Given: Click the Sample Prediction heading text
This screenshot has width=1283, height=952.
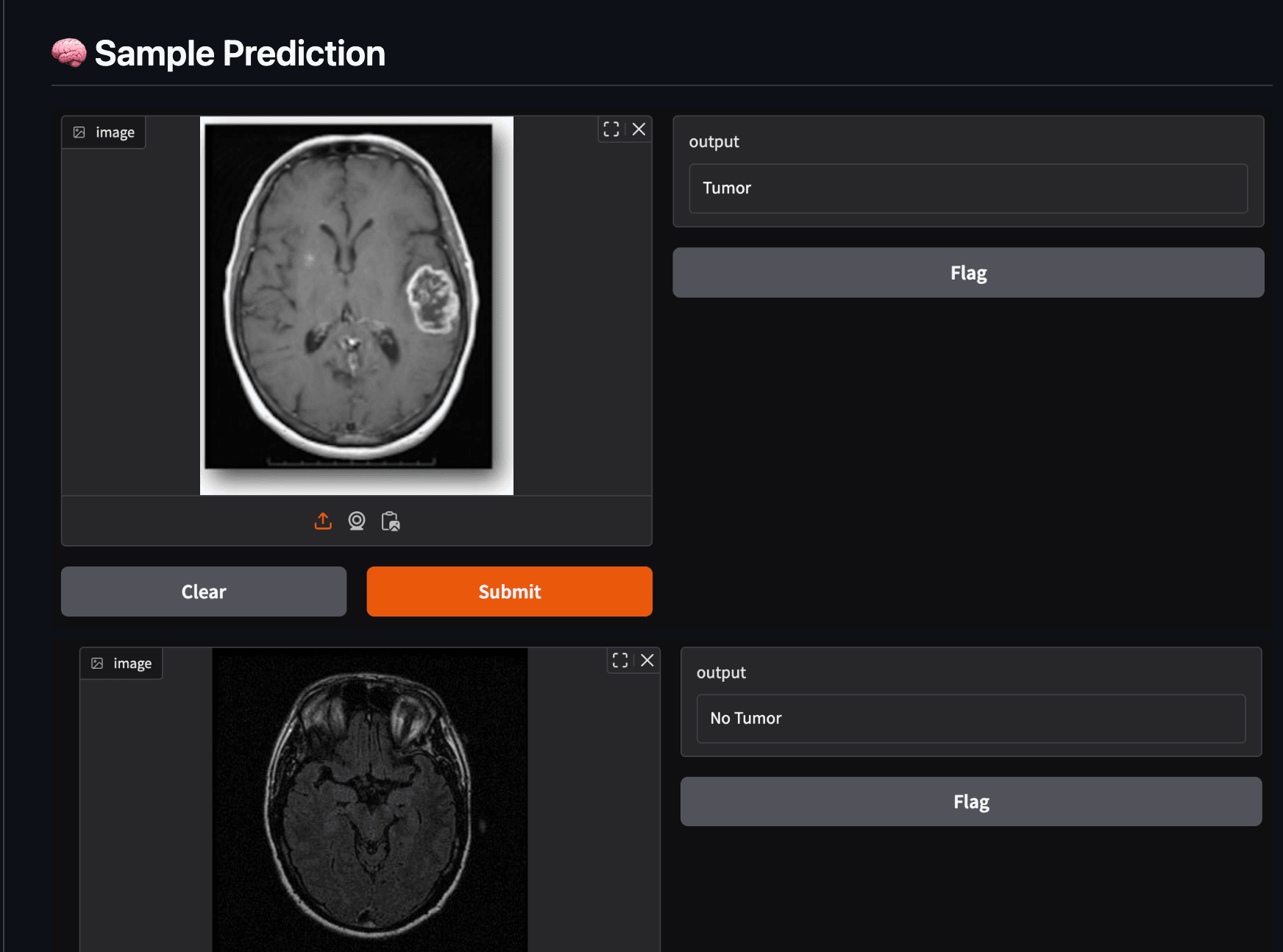Looking at the screenshot, I should 240,54.
